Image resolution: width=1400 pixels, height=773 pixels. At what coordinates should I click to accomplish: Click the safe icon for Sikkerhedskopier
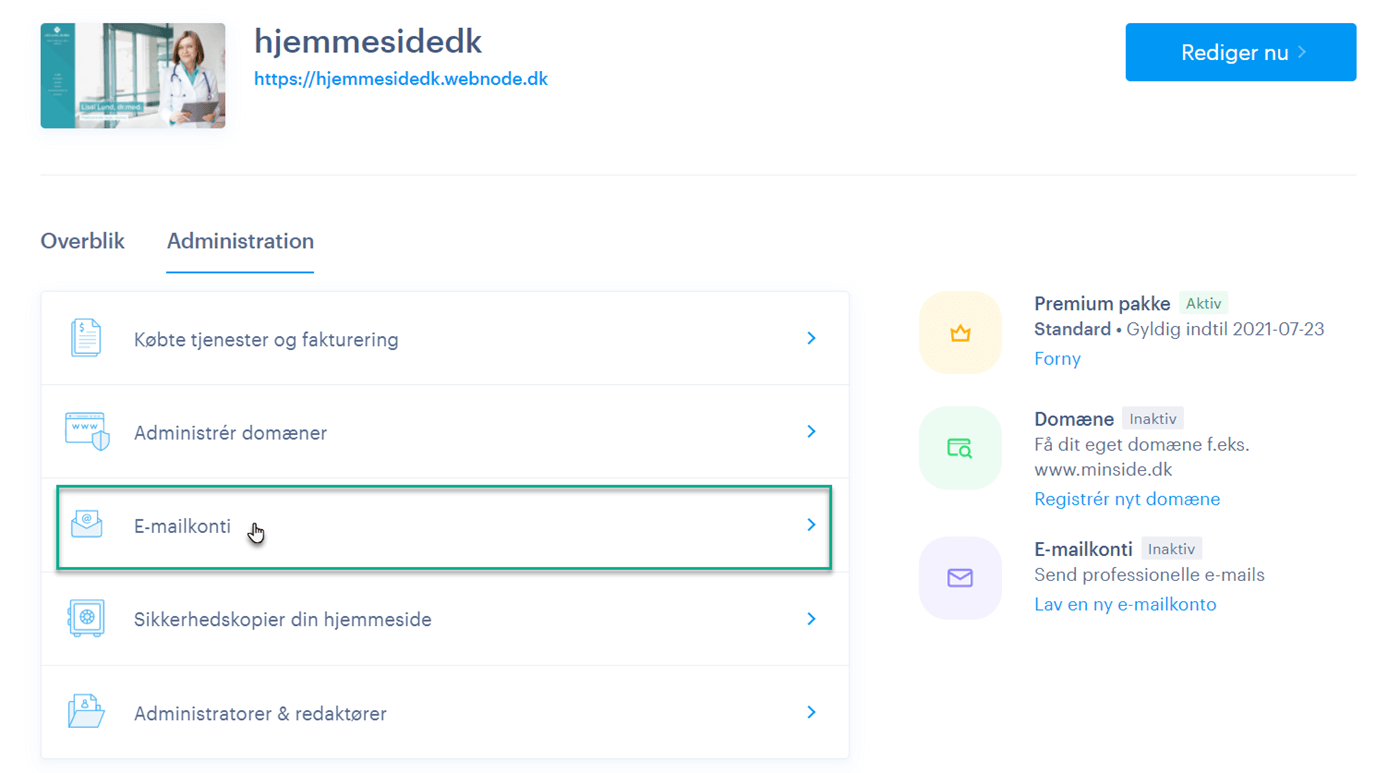tap(87, 618)
